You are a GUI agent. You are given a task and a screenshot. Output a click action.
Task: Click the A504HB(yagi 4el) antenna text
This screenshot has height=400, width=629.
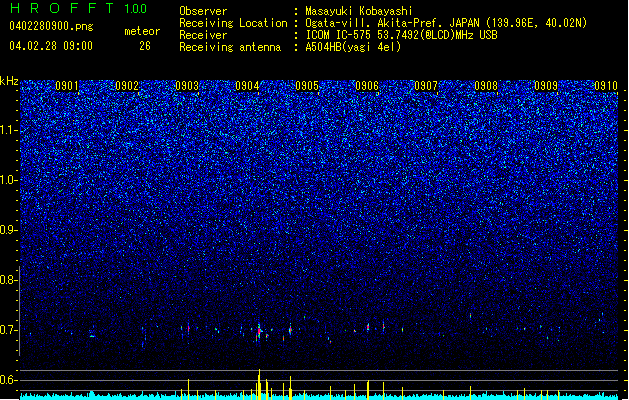click(x=353, y=47)
